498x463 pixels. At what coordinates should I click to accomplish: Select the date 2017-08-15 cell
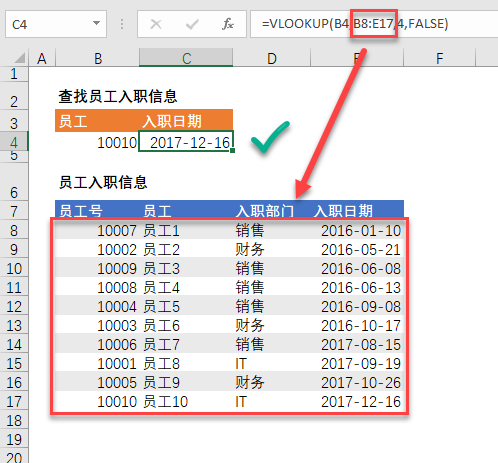pos(357,344)
